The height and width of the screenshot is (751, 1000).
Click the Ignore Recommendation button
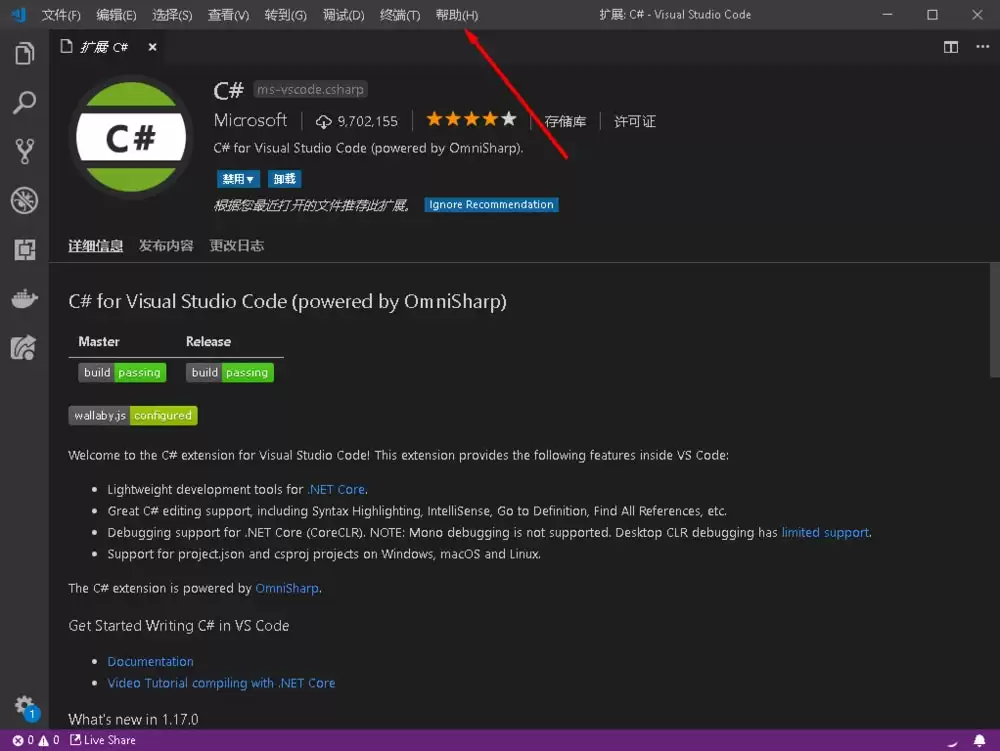tap(491, 204)
